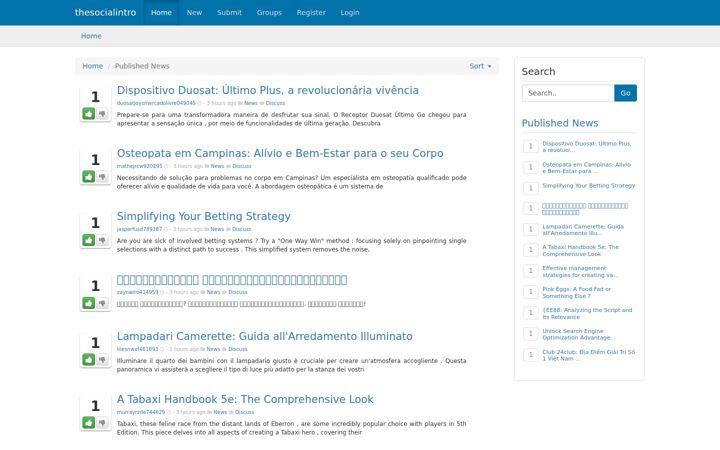720x450 pixels.
Task: Upvote A Tabaxi Handbook 5e post
Action: (x=89, y=422)
